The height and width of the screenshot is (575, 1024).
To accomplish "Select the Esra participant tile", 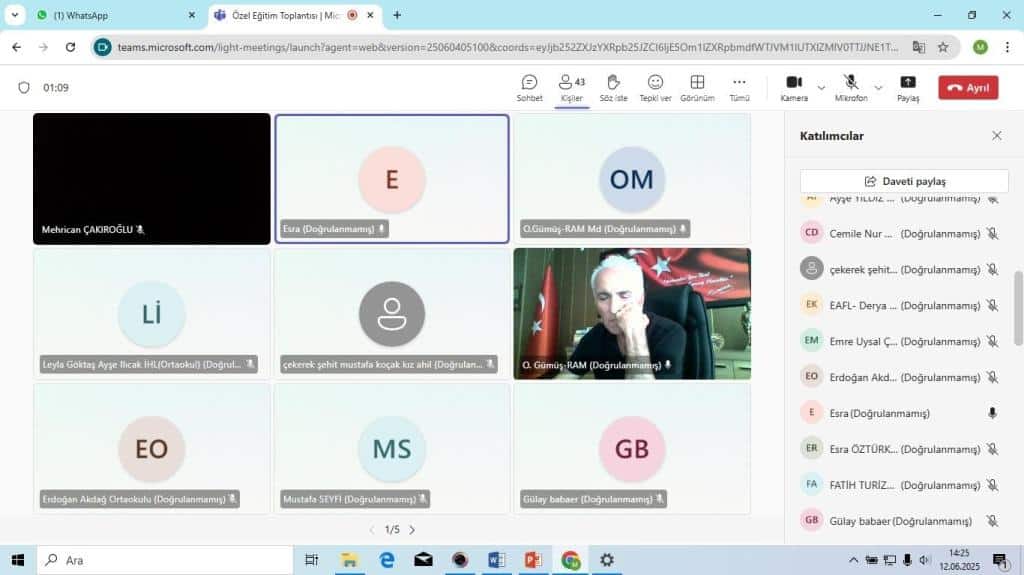I will (392, 178).
